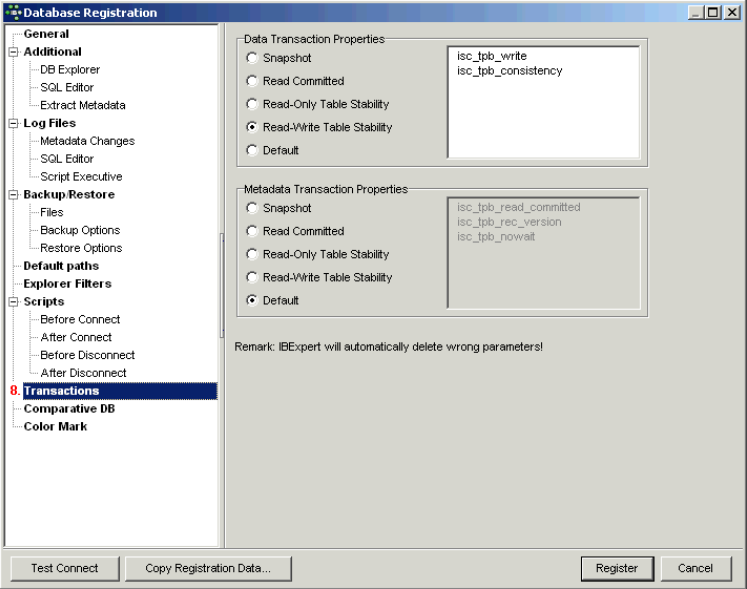Viewport: 747px width, 589px height.
Task: Click the Database Registration title bar icon
Action: (x=12, y=12)
